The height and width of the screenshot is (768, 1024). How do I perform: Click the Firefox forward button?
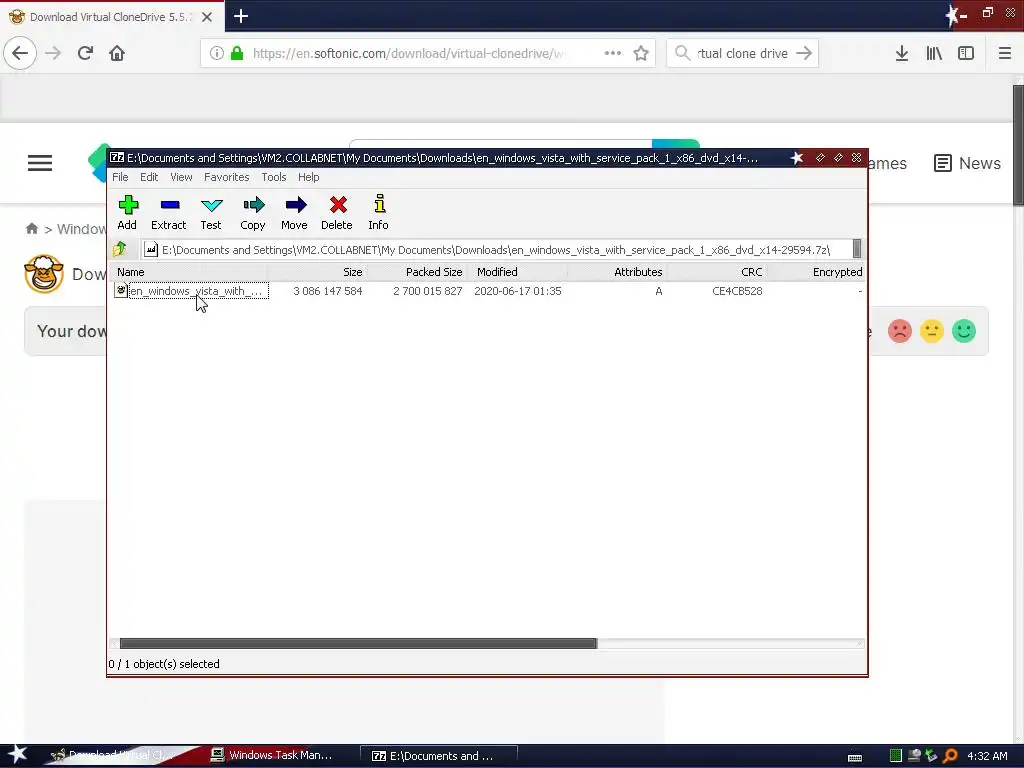coord(53,53)
